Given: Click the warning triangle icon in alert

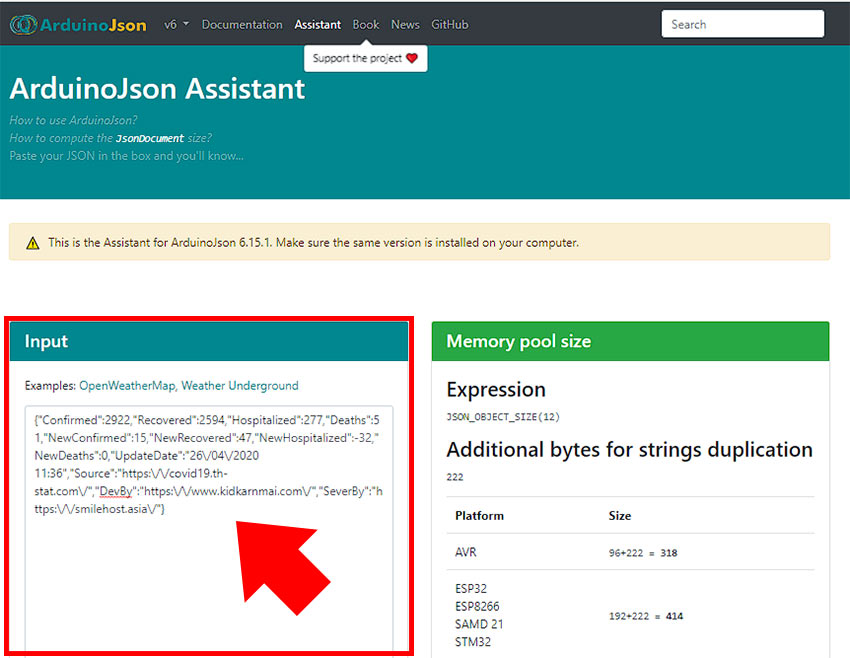Looking at the screenshot, I should [33, 243].
